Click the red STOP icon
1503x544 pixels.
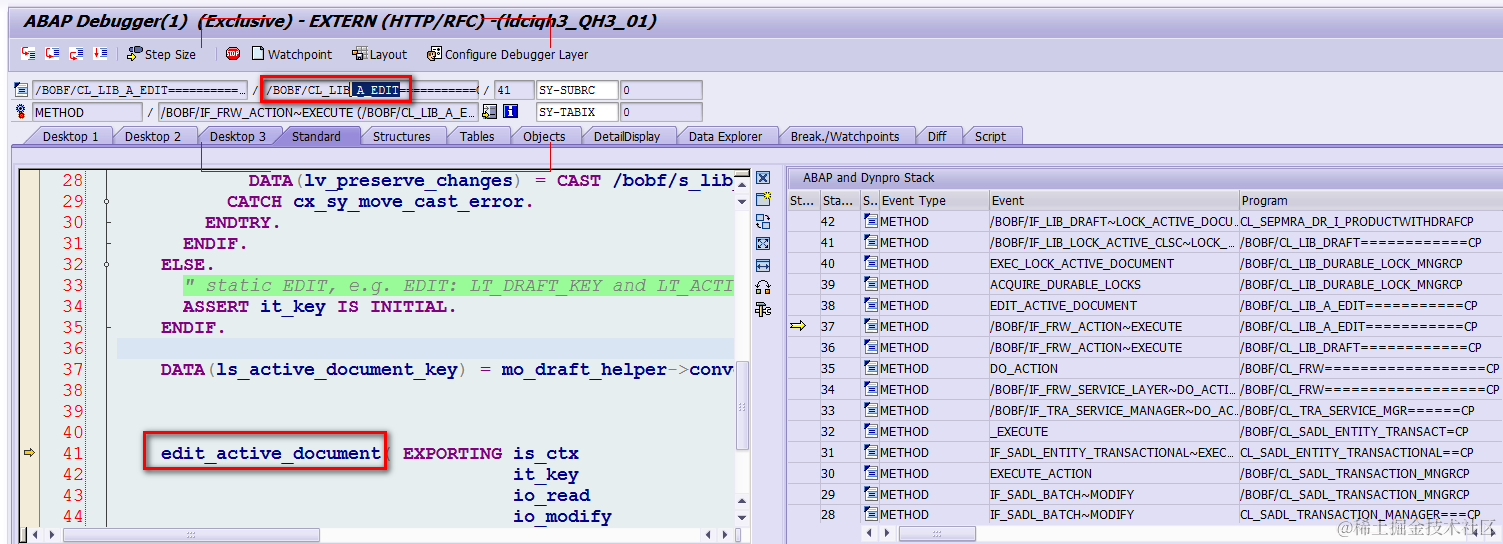pos(233,54)
